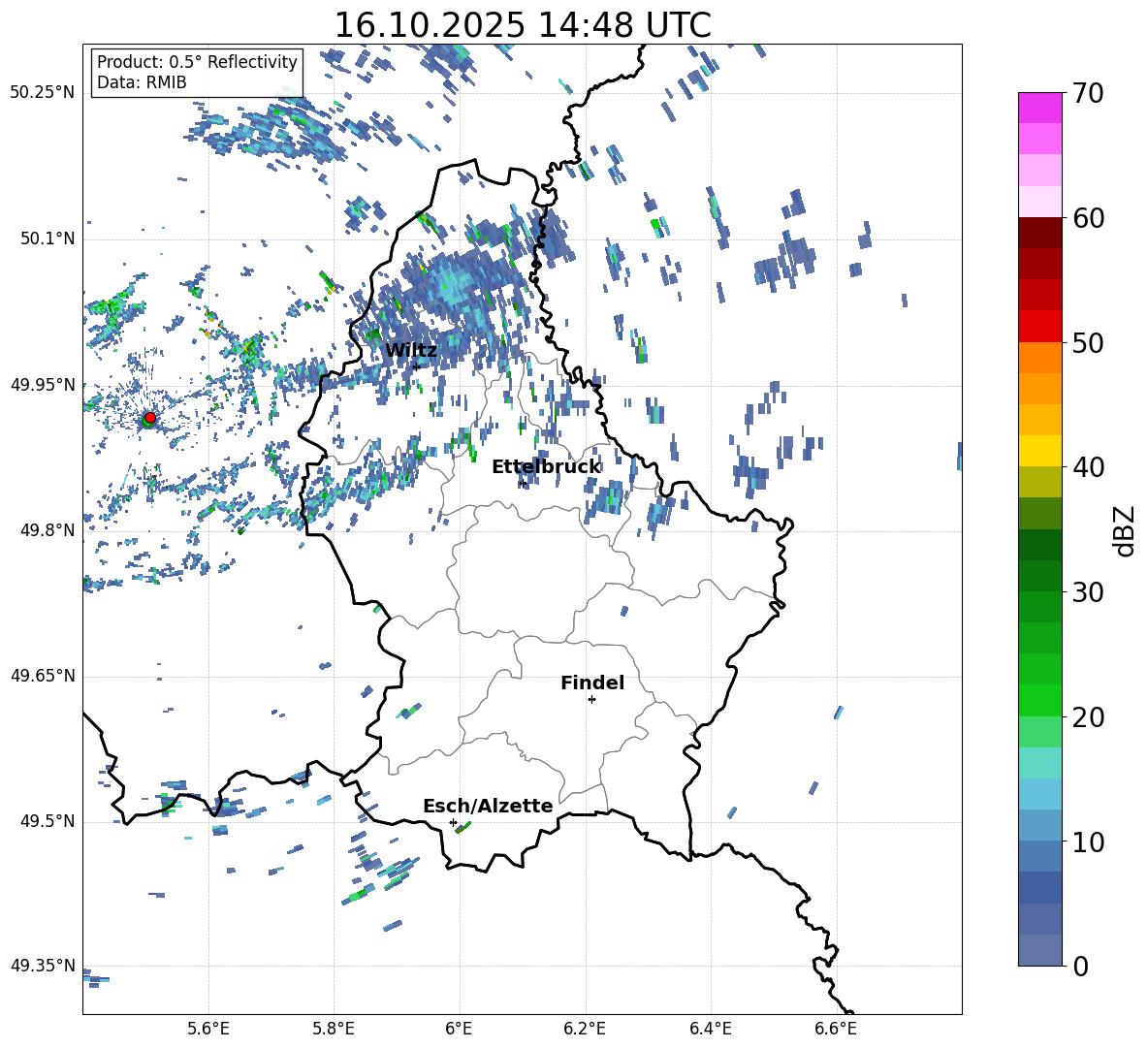This screenshot has width=1148, height=1048.
Task: Click the 50.25°N latitude label
Action: 43,93
